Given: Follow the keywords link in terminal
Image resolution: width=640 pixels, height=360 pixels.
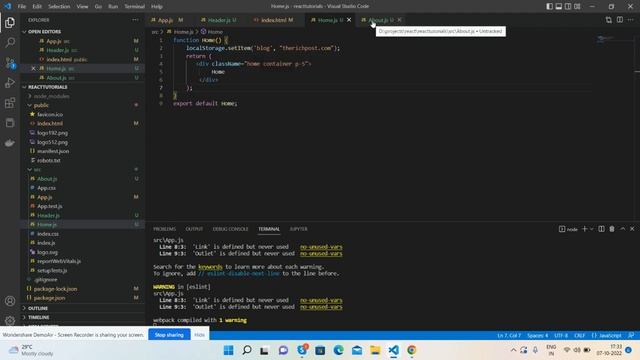Looking at the screenshot, I should 210,267.
